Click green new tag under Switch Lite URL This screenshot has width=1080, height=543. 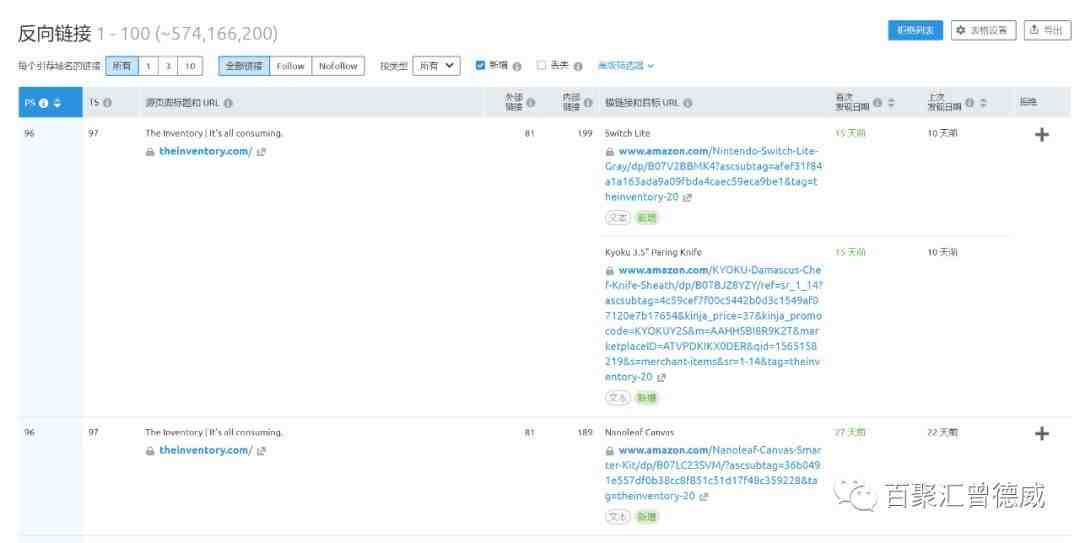646,218
